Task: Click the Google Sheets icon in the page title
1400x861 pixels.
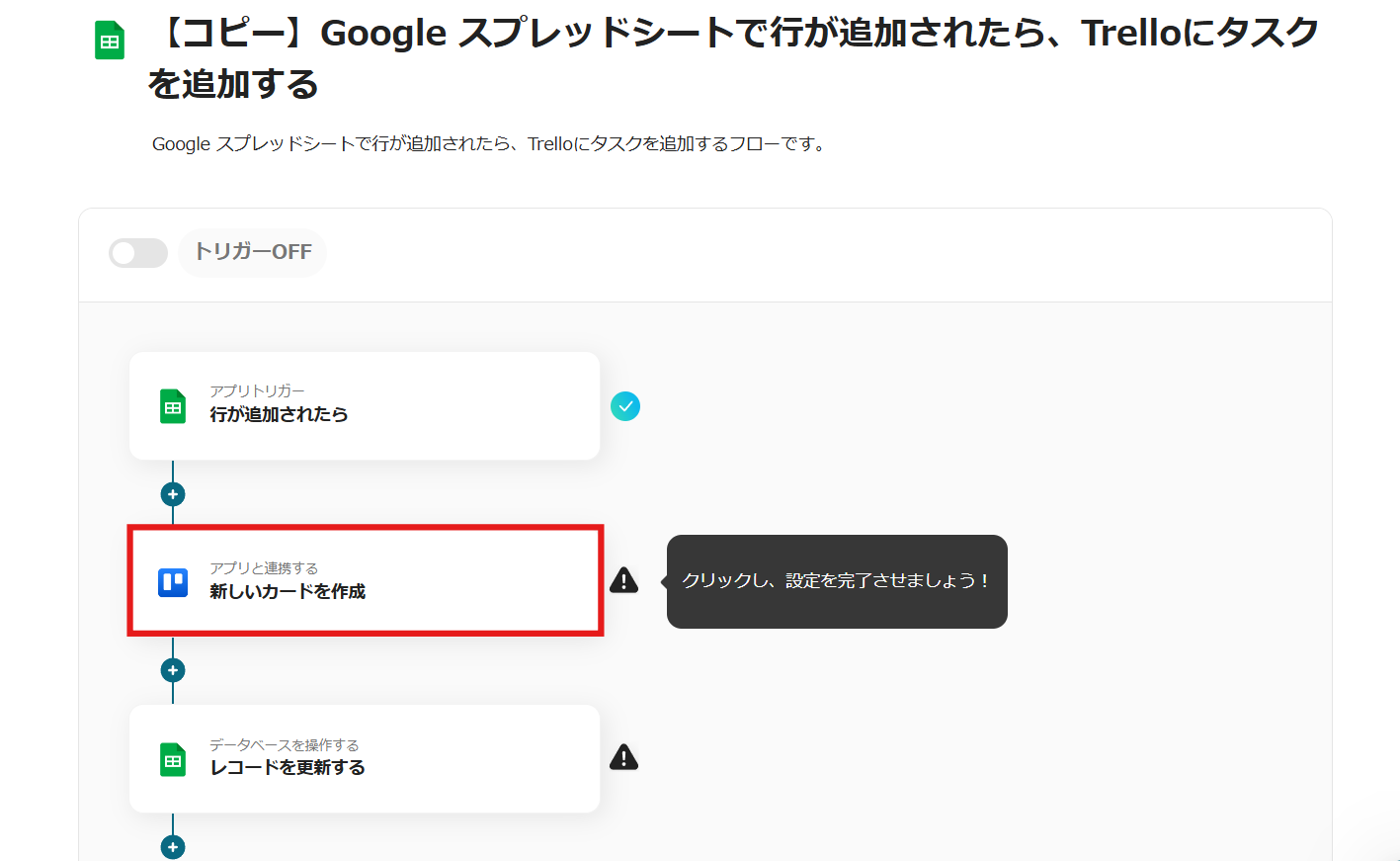Action: [110, 41]
